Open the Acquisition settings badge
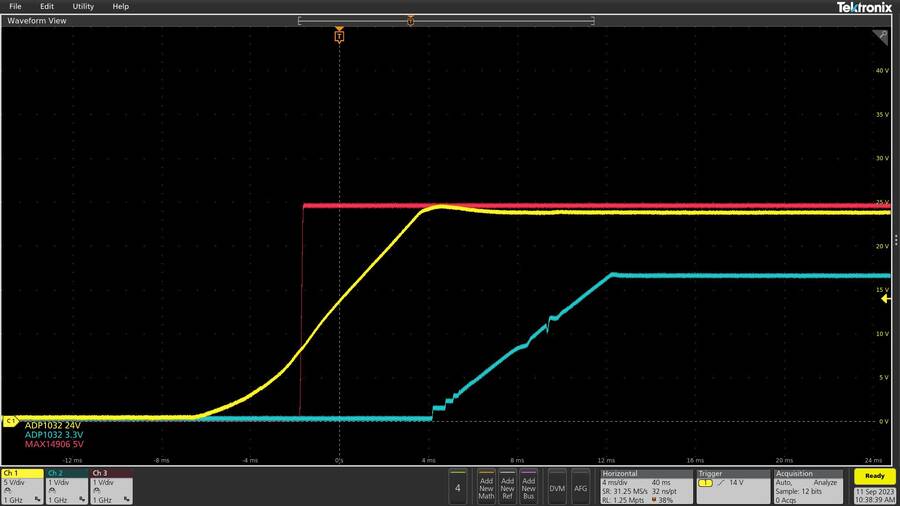This screenshot has width=900, height=506. point(808,486)
